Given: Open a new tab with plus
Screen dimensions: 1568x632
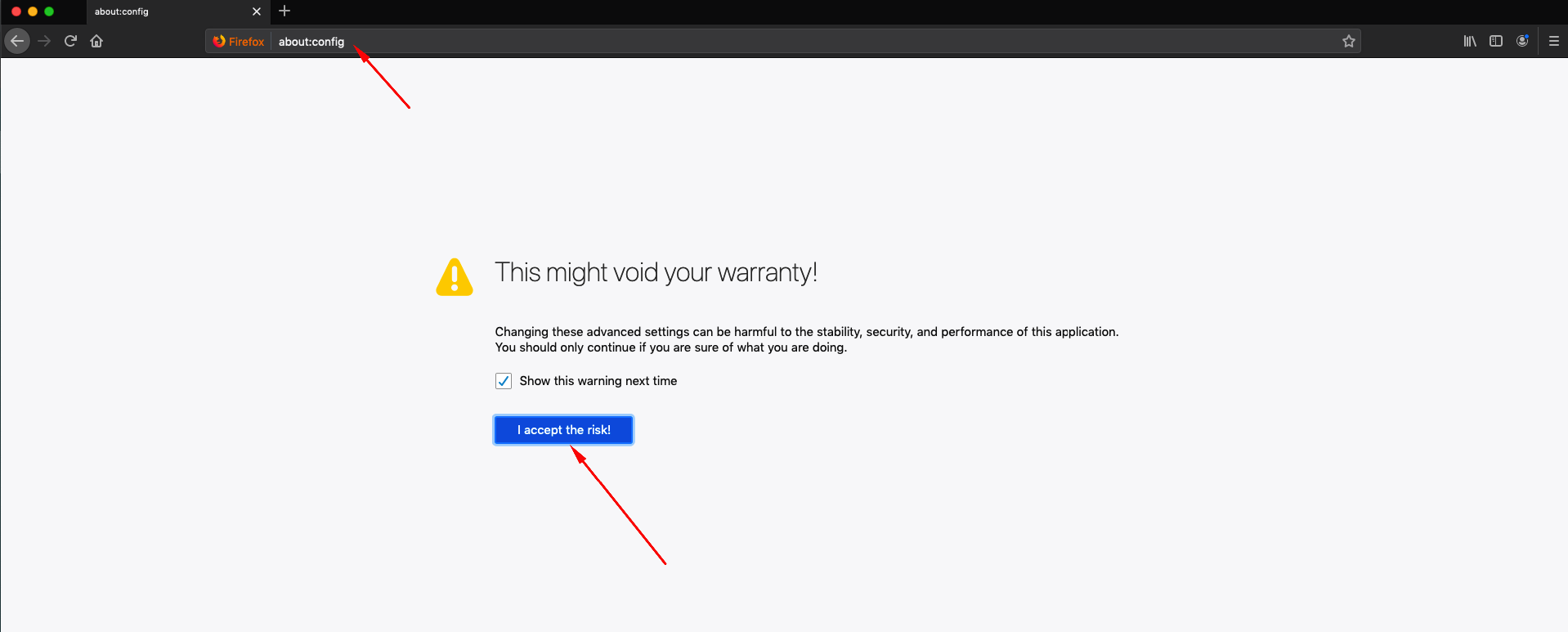Looking at the screenshot, I should 284,11.
